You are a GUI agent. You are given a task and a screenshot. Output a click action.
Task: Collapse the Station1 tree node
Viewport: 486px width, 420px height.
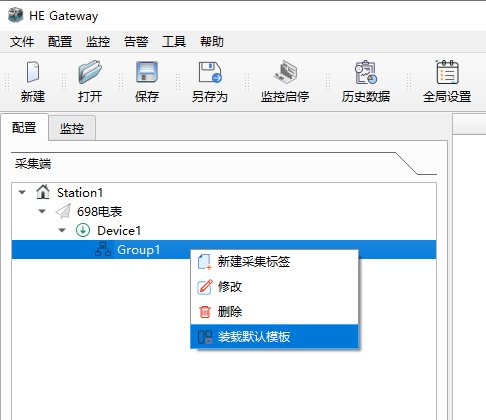click(x=22, y=192)
